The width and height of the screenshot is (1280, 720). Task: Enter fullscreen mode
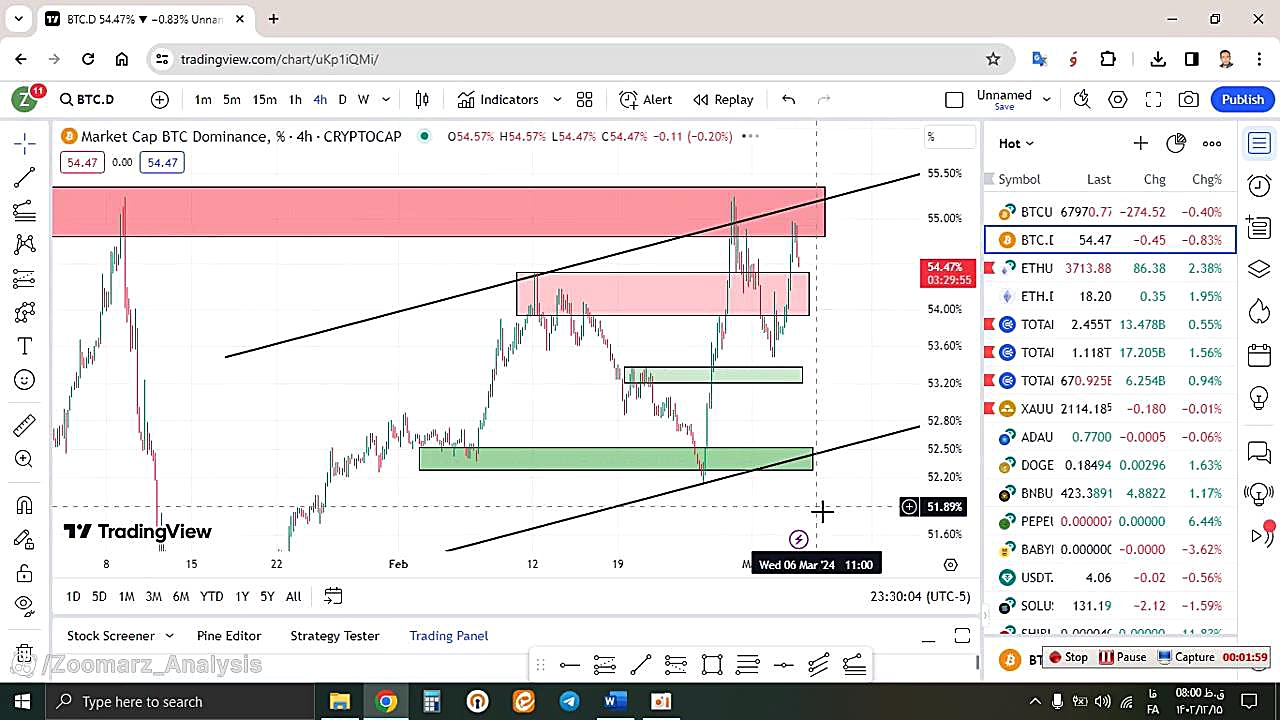click(x=1153, y=99)
